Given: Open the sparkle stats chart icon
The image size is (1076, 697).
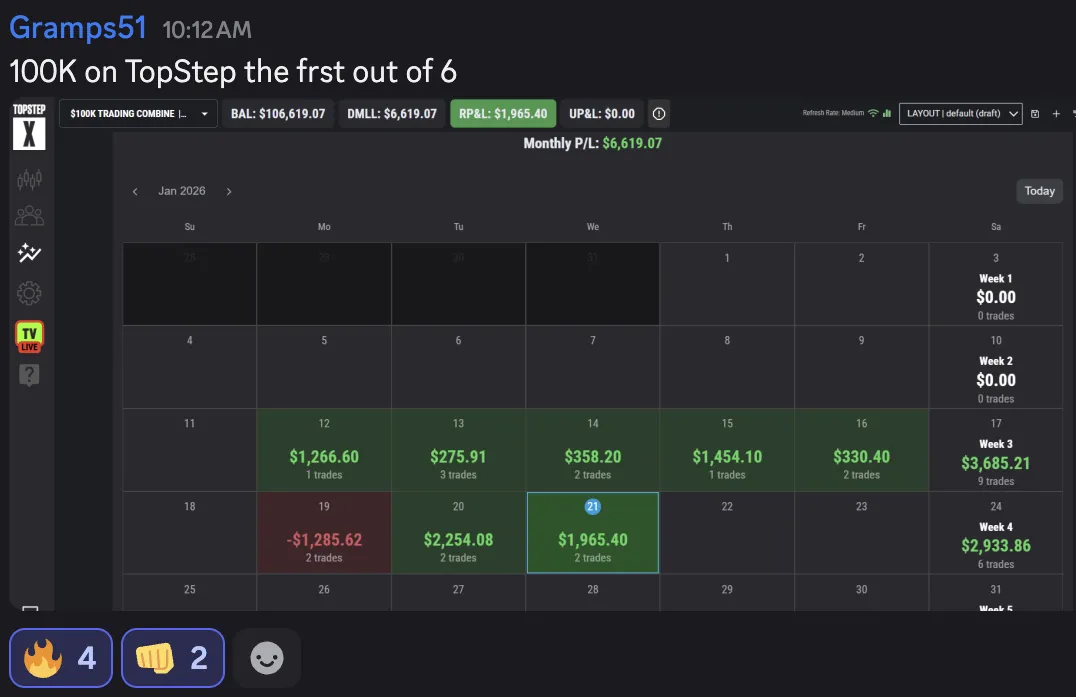Looking at the screenshot, I should pyautogui.click(x=30, y=254).
